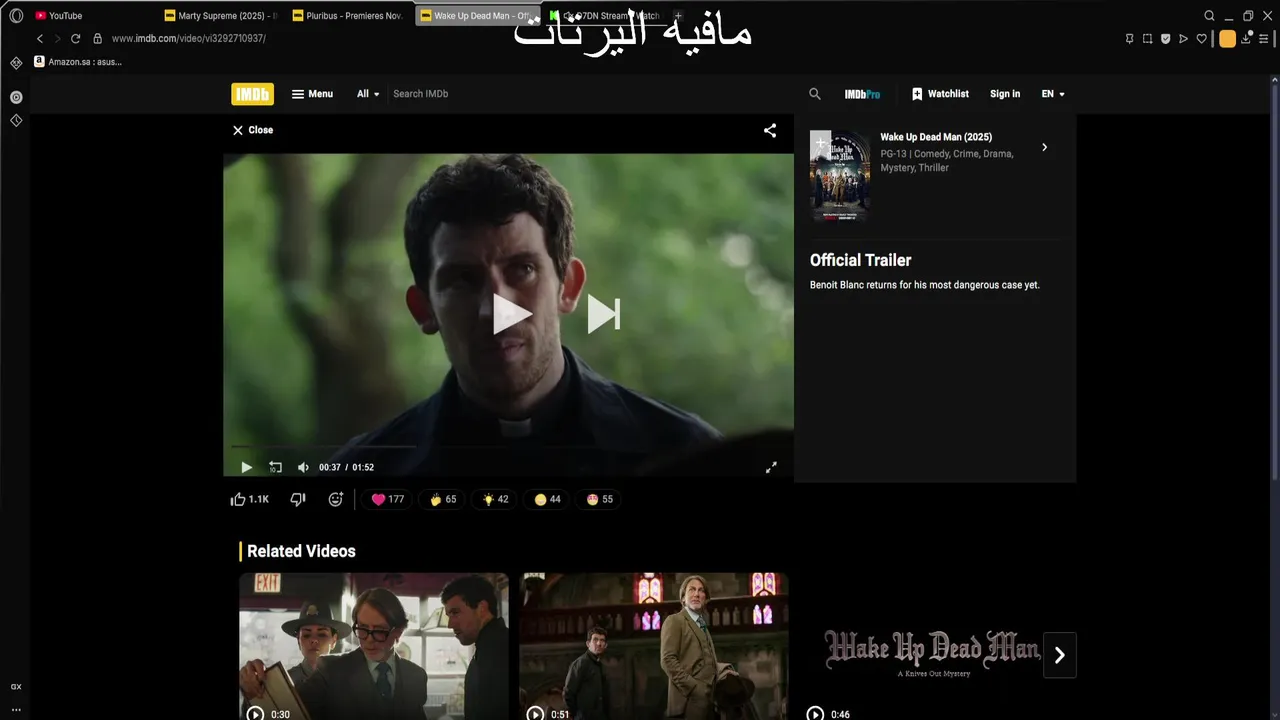Go forward in browser history
Viewport: 1280px width, 720px height.
point(57,39)
